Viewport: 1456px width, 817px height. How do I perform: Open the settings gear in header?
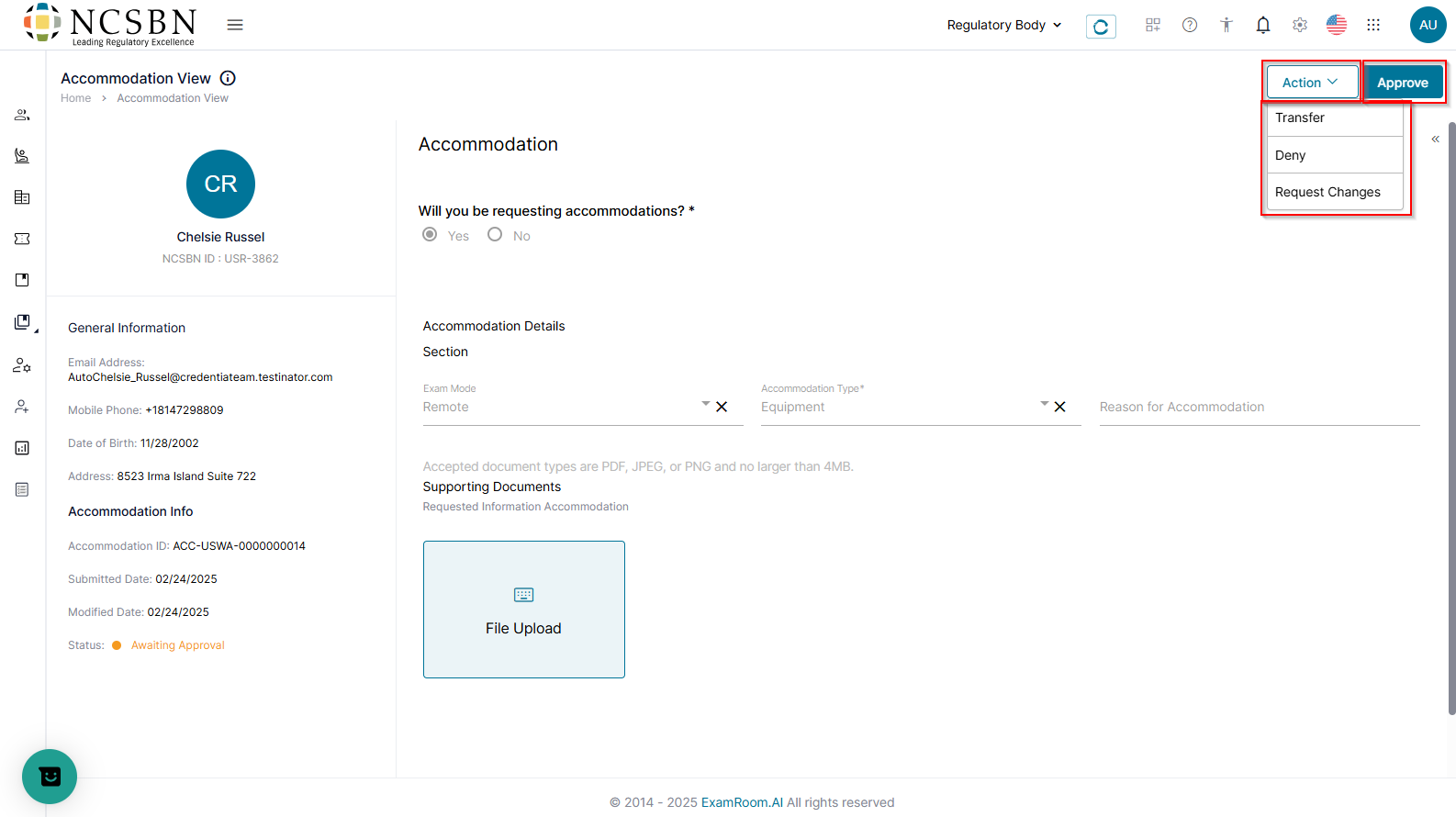[x=1300, y=25]
